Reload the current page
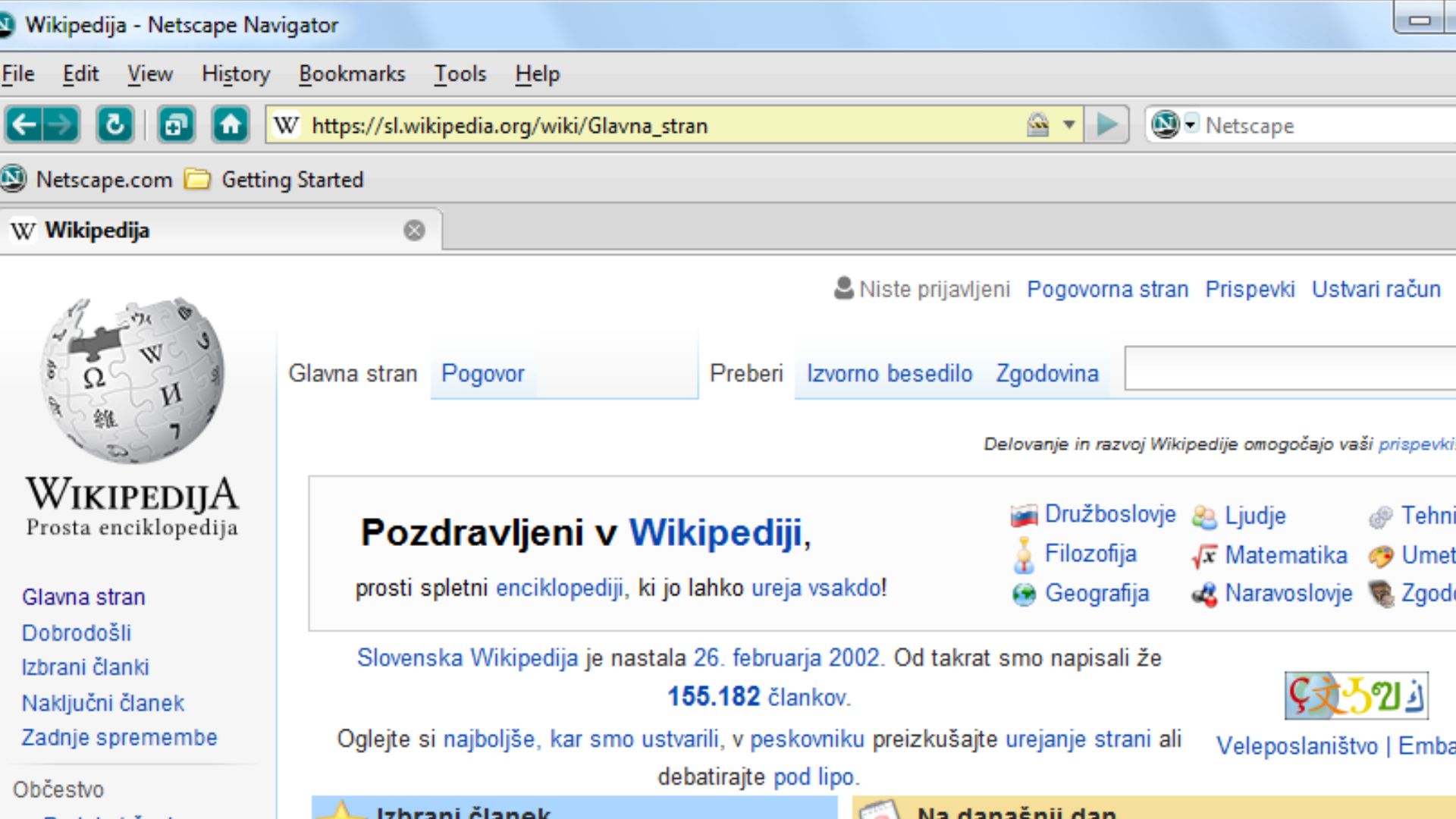 115,125
